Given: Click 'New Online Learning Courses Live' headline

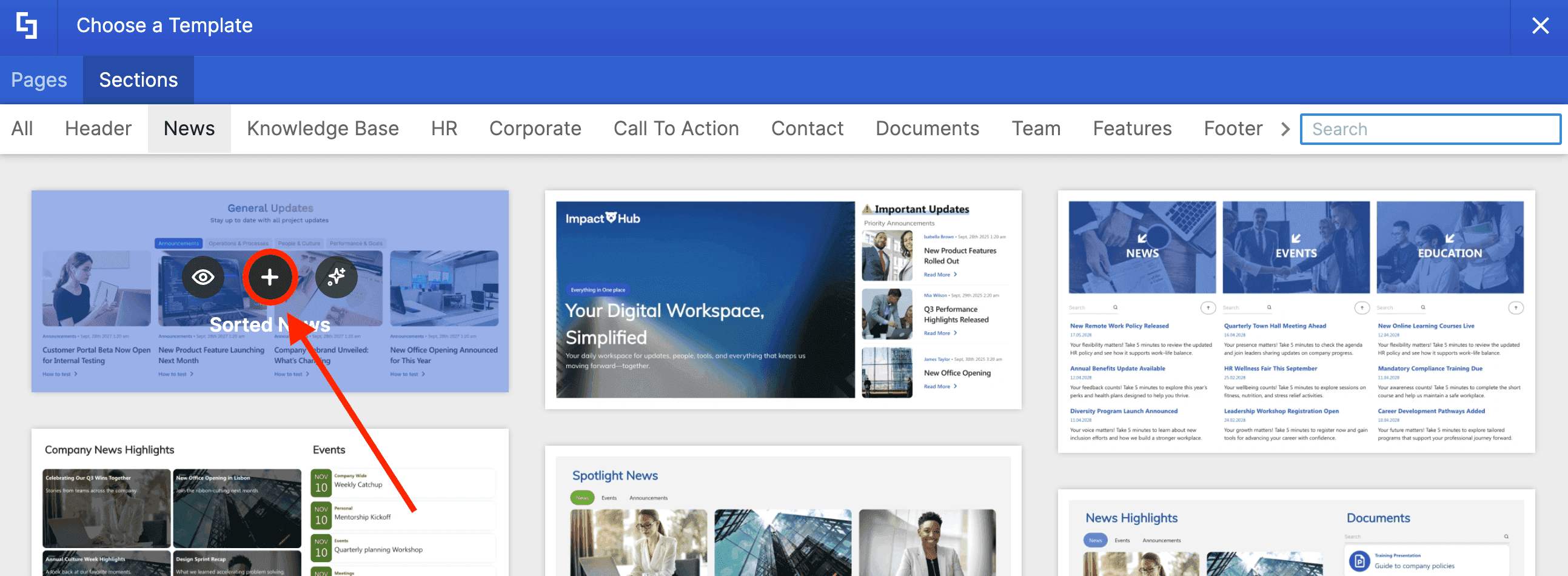Looking at the screenshot, I should pos(1426,326).
